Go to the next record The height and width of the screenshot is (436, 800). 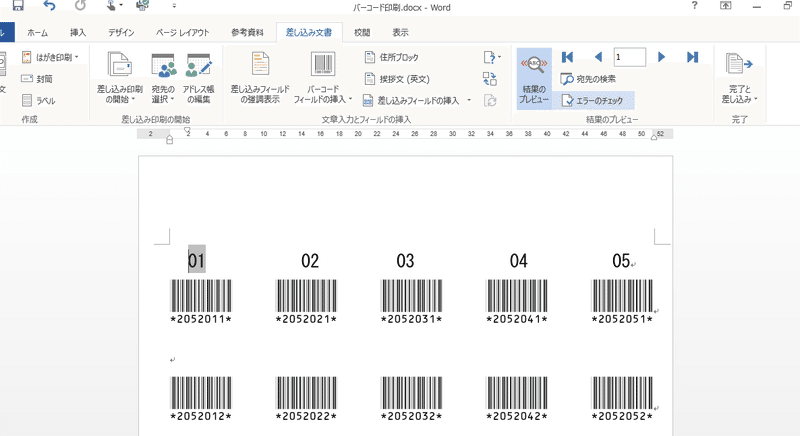coord(661,57)
